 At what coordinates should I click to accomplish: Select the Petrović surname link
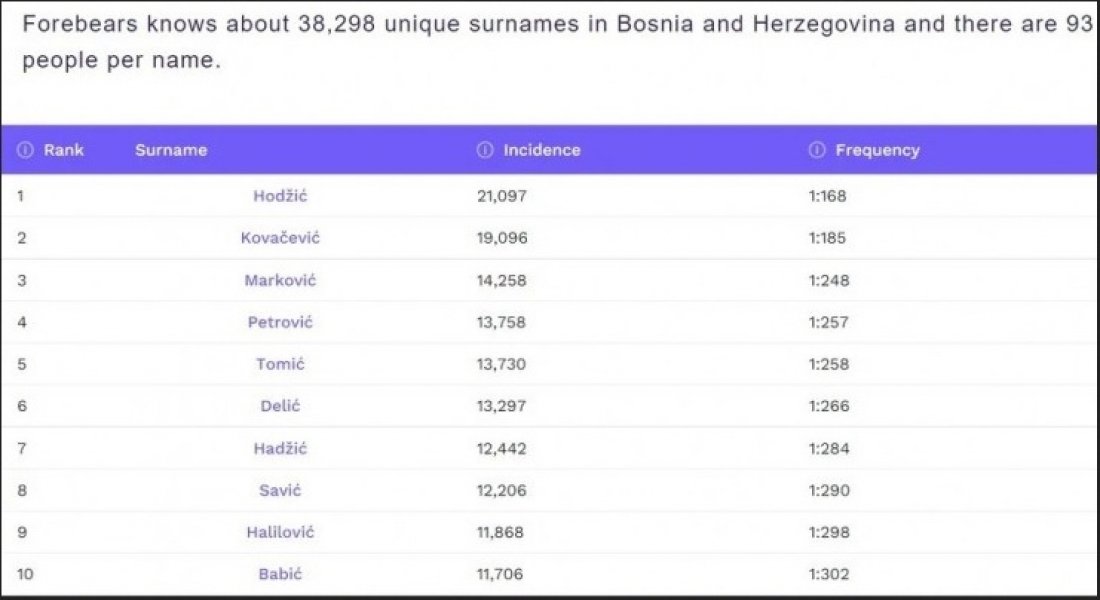tap(280, 322)
